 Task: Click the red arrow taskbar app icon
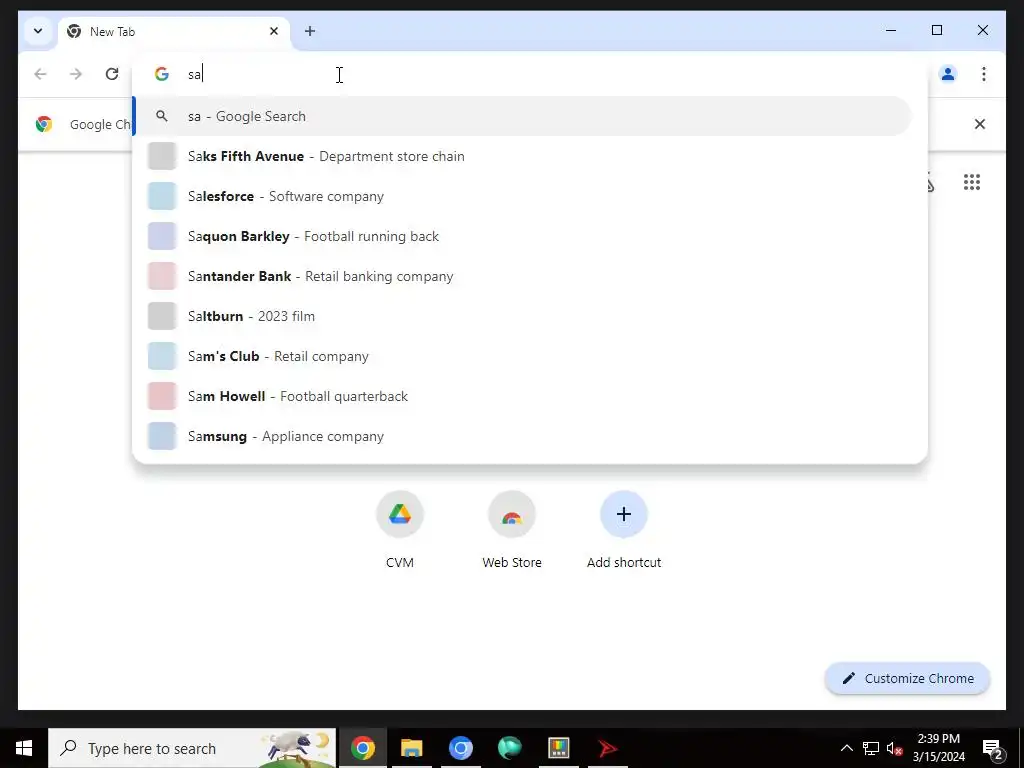(607, 748)
